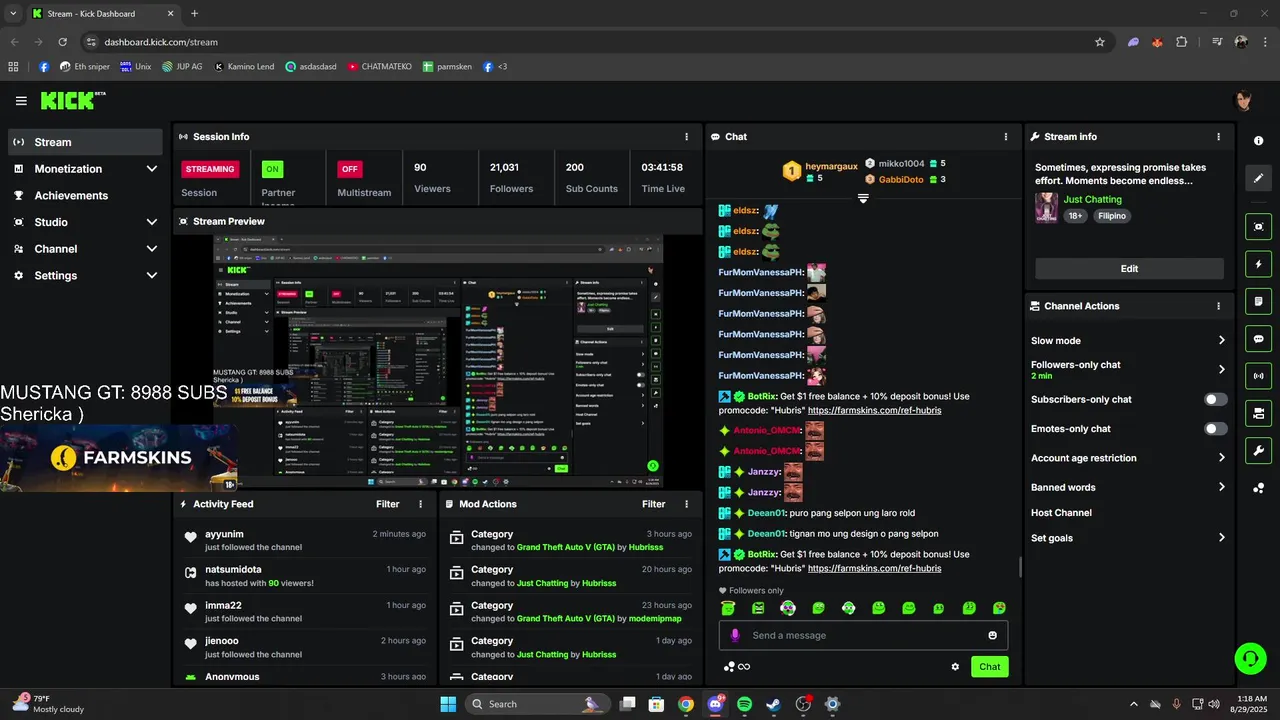The image size is (1280, 720).
Task: Open Steam from the Windows taskbar
Action: pos(773,704)
